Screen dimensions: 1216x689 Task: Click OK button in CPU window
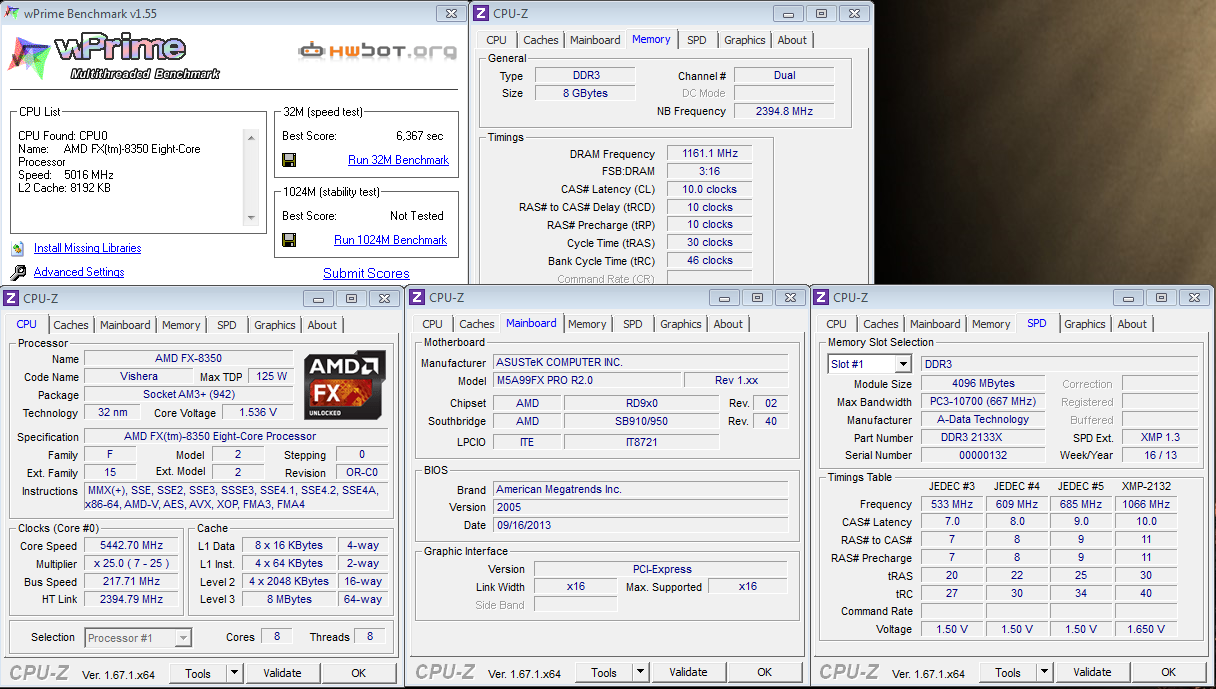click(x=358, y=673)
